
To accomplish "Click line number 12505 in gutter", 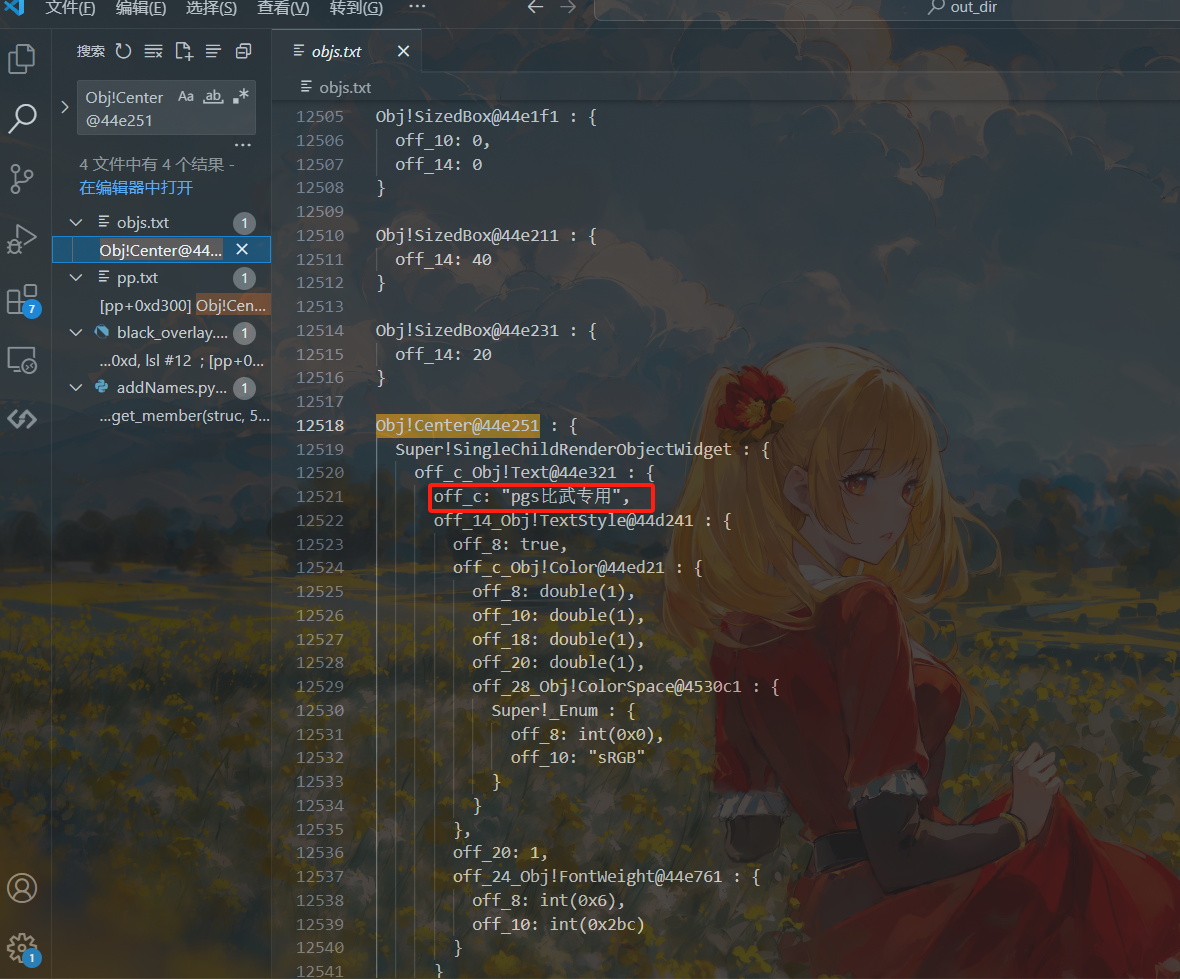I will (x=320, y=117).
